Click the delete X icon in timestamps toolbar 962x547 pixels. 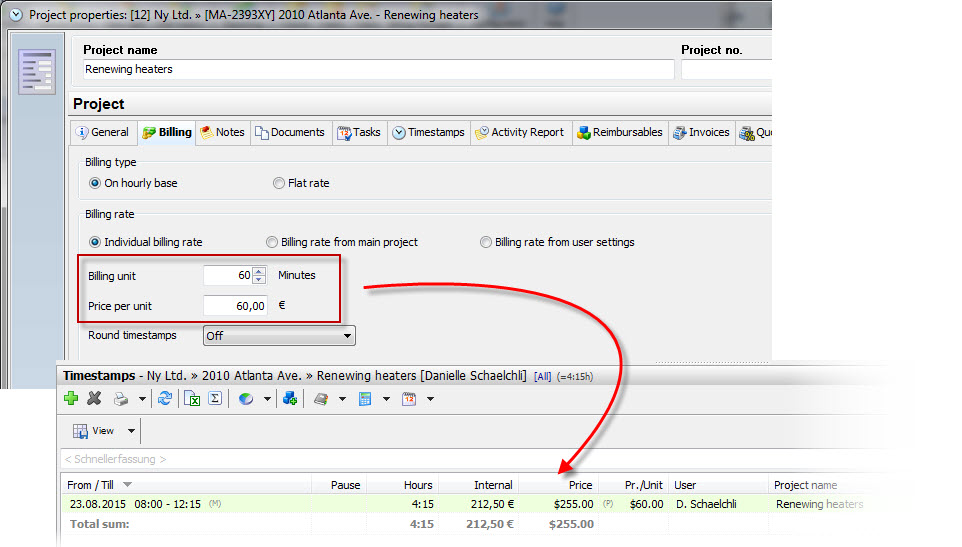(95, 399)
